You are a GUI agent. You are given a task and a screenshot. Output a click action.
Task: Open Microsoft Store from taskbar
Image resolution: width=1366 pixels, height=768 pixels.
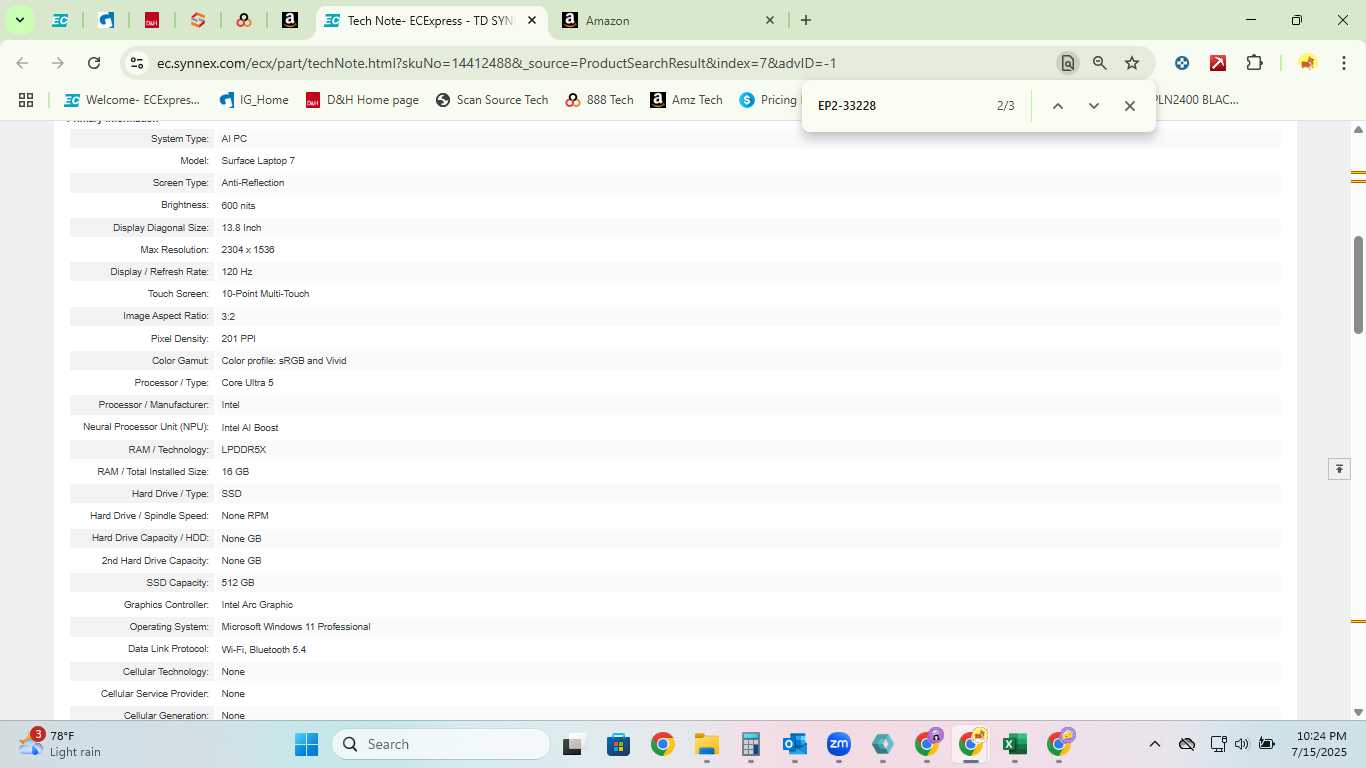click(618, 744)
